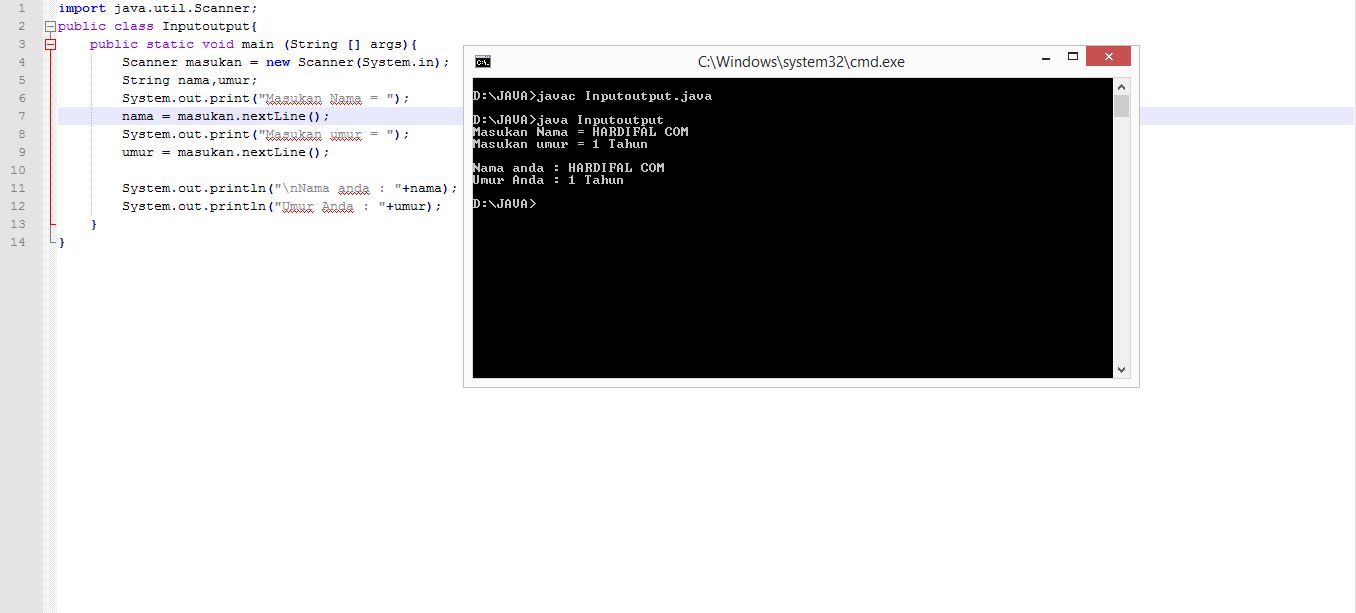This screenshot has height=613, width=1356.
Task: Click 'Masukan Nama = HARDIFAL COM' cmd output
Action: [x=580, y=132]
